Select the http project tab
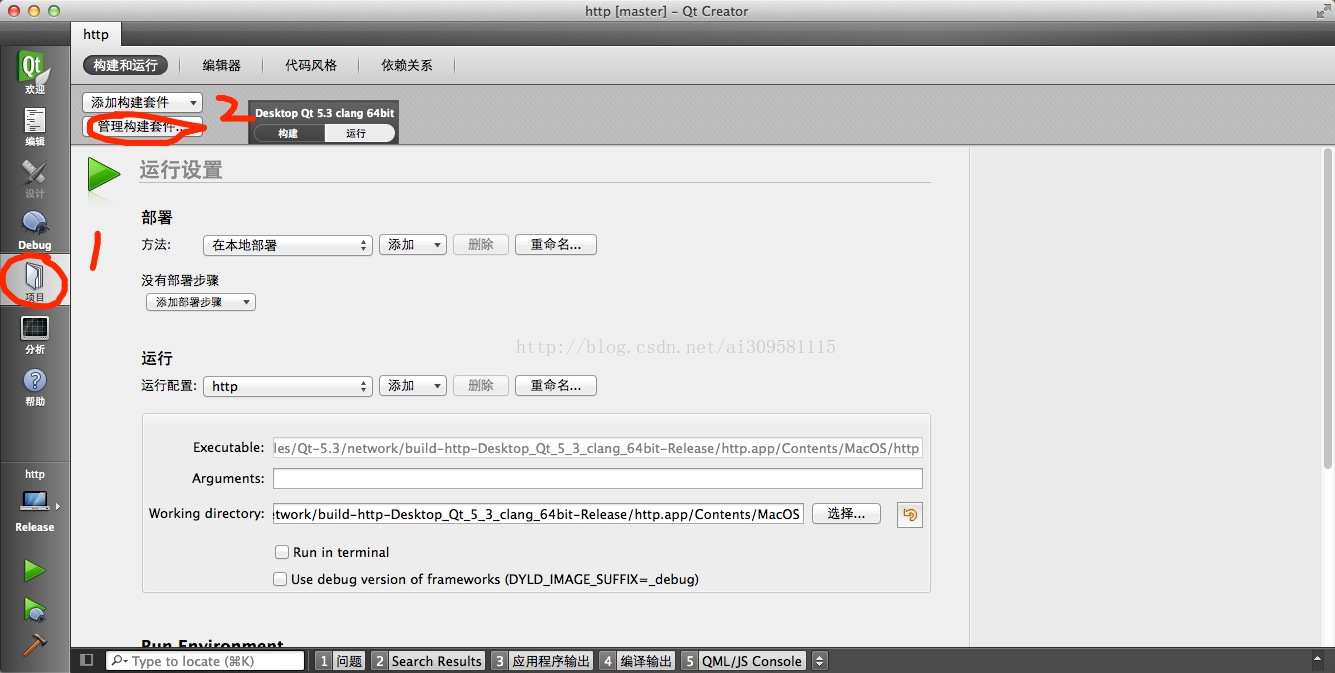The height and width of the screenshot is (673, 1335). [x=96, y=34]
